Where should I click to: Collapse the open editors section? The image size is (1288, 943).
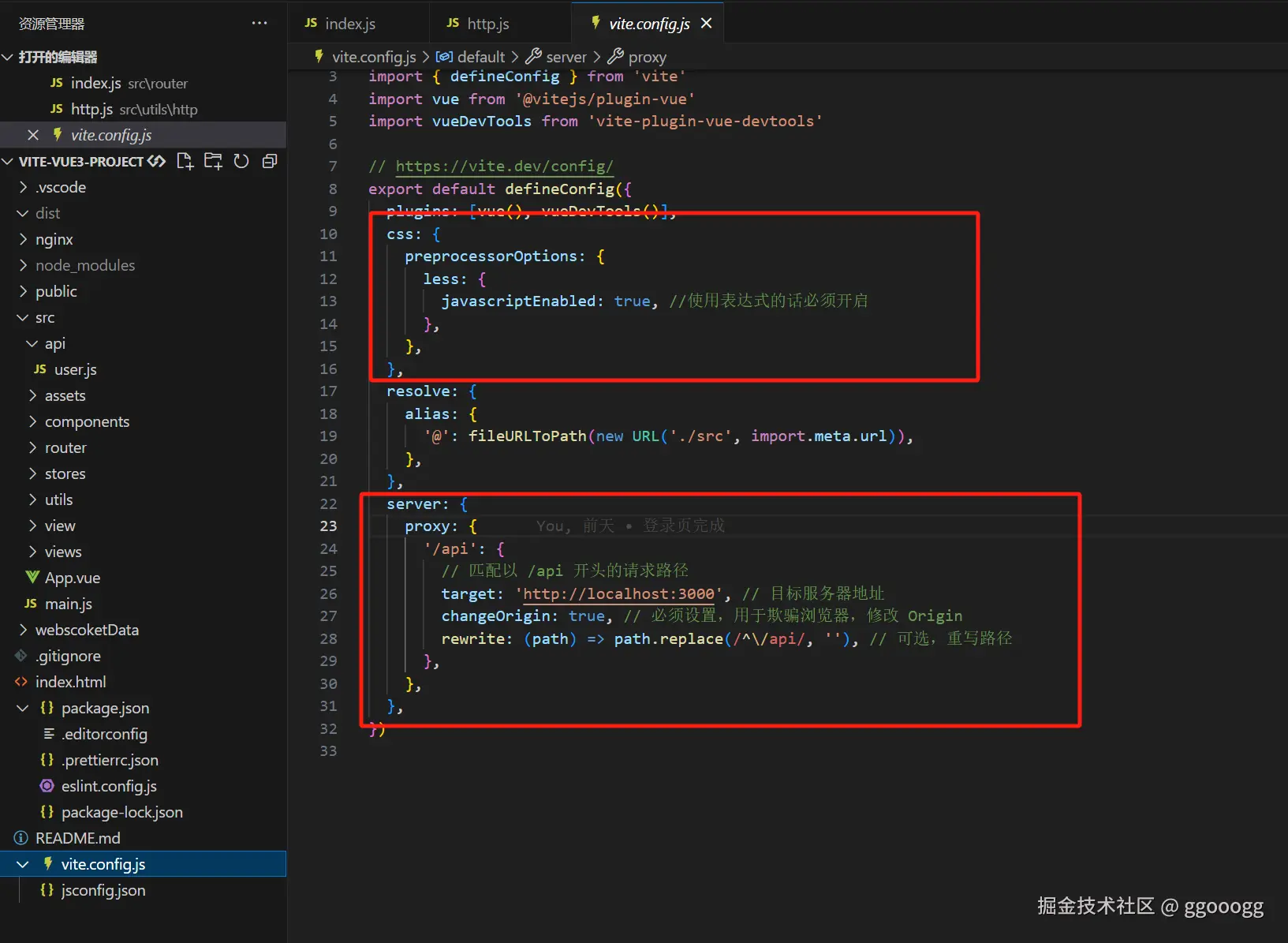(x=8, y=57)
